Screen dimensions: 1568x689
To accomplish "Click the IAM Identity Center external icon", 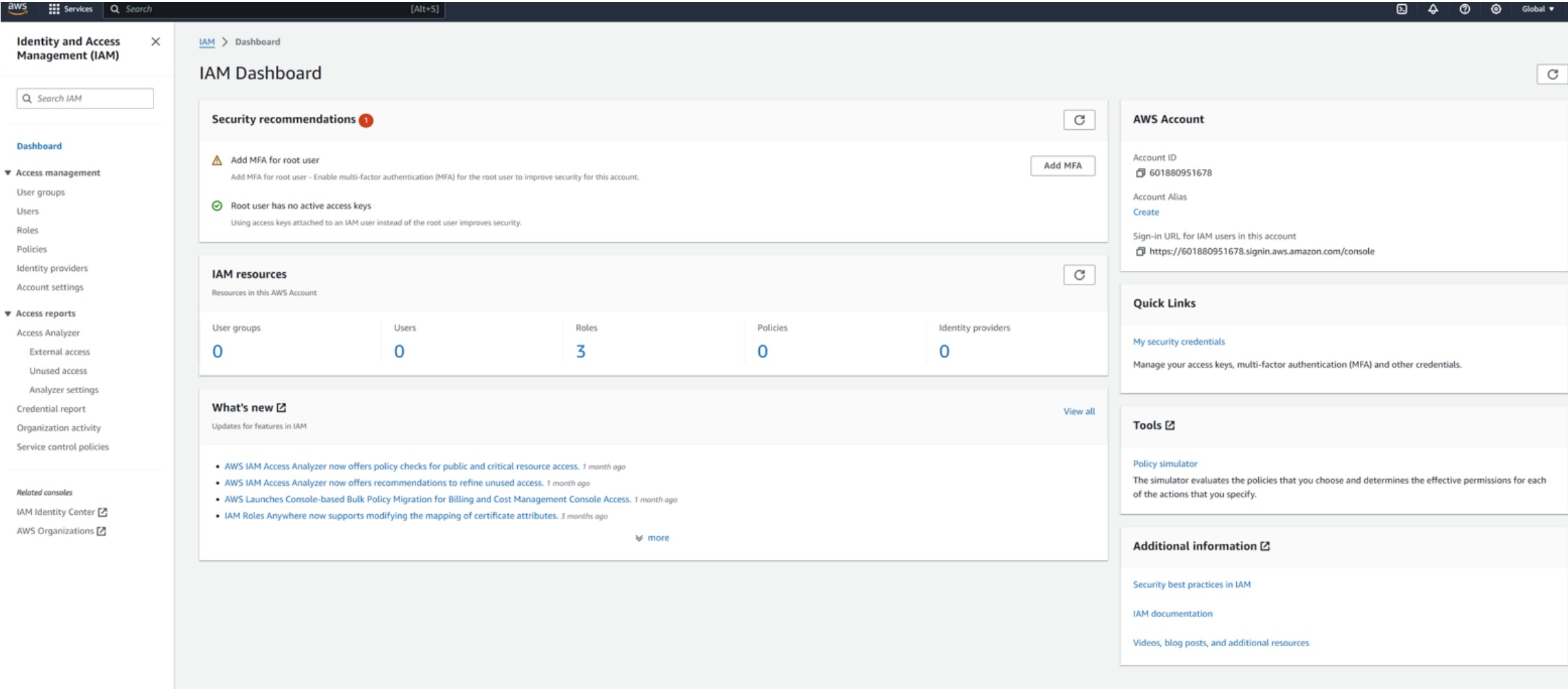I will pos(102,512).
